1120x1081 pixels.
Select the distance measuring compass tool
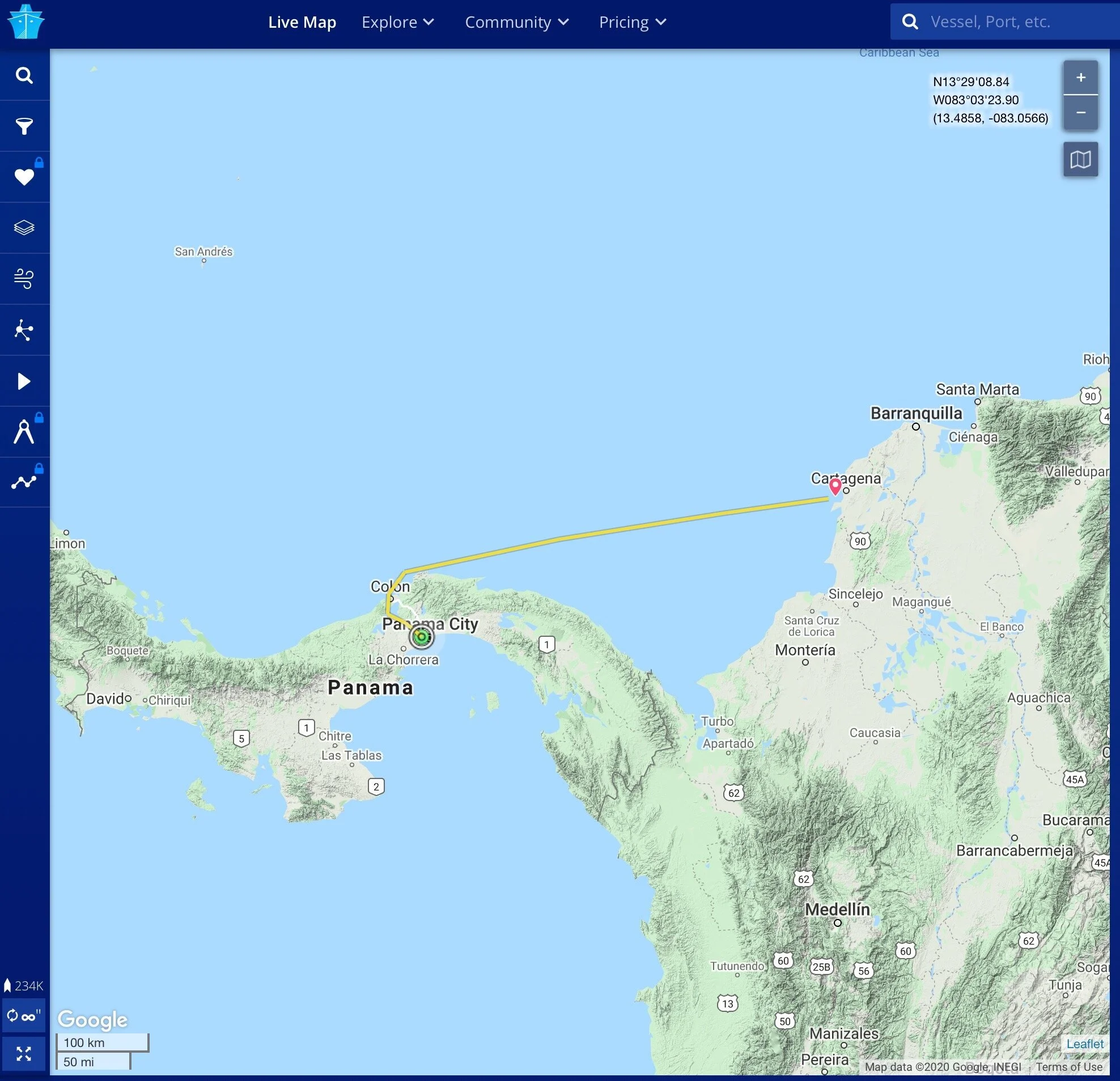tap(24, 432)
